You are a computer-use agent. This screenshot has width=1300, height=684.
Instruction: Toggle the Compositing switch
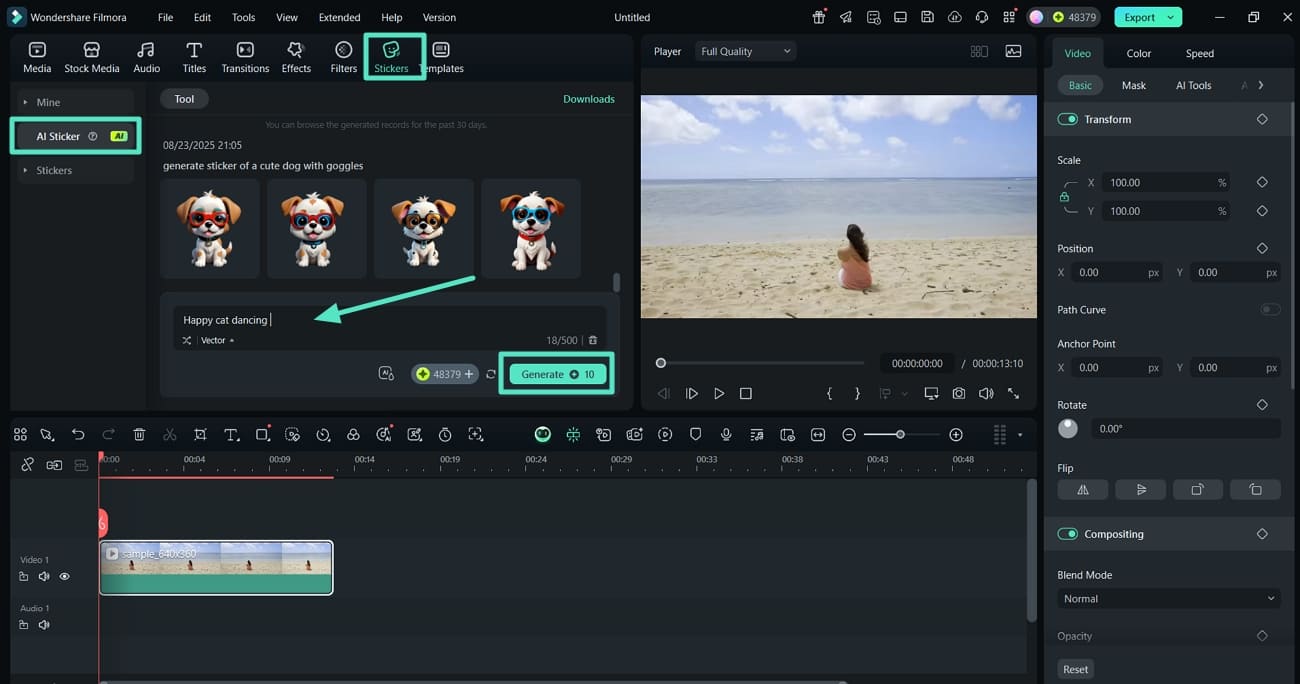coord(1067,534)
